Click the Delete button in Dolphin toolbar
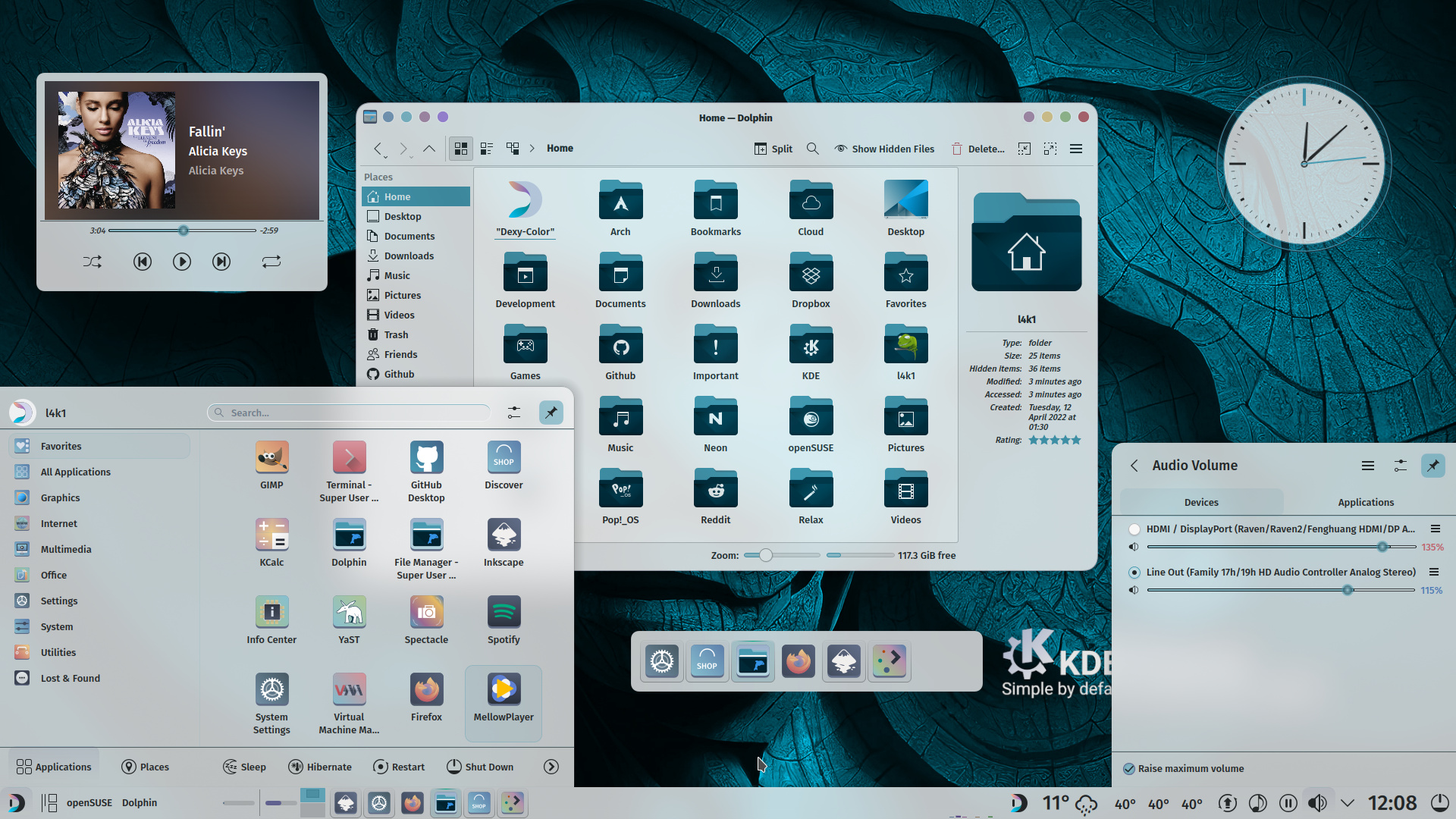The height and width of the screenshot is (819, 1456). click(x=978, y=149)
